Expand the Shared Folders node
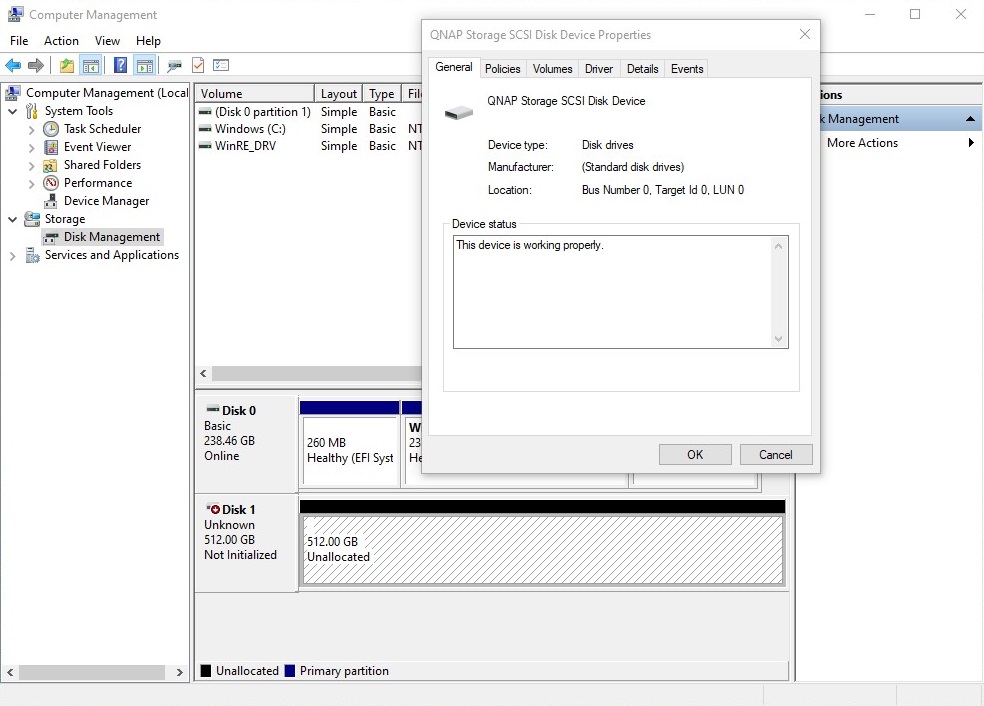Viewport: 984px width, 706px height. [x=31, y=166]
